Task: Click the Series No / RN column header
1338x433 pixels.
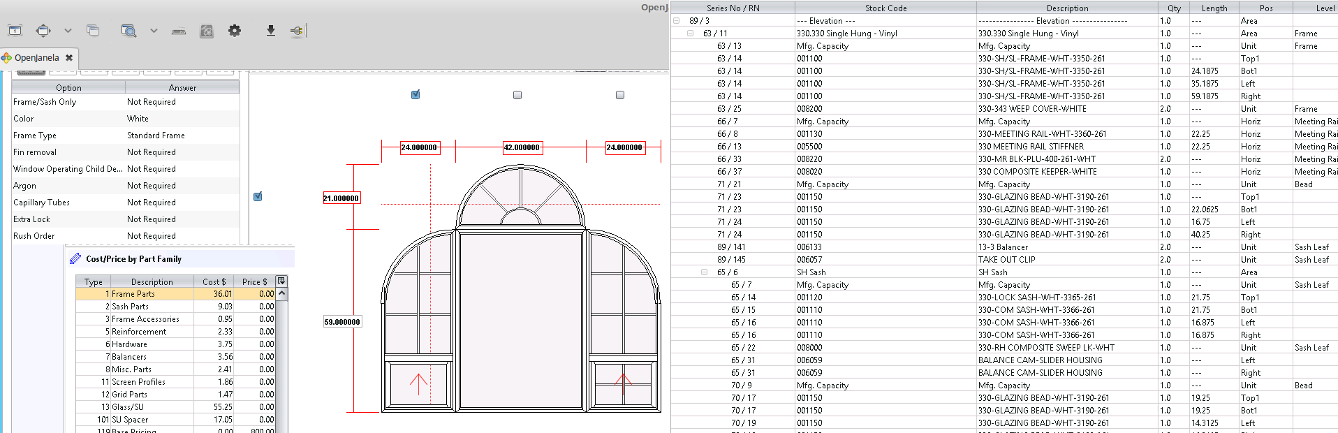Action: pyautogui.click(x=731, y=7)
